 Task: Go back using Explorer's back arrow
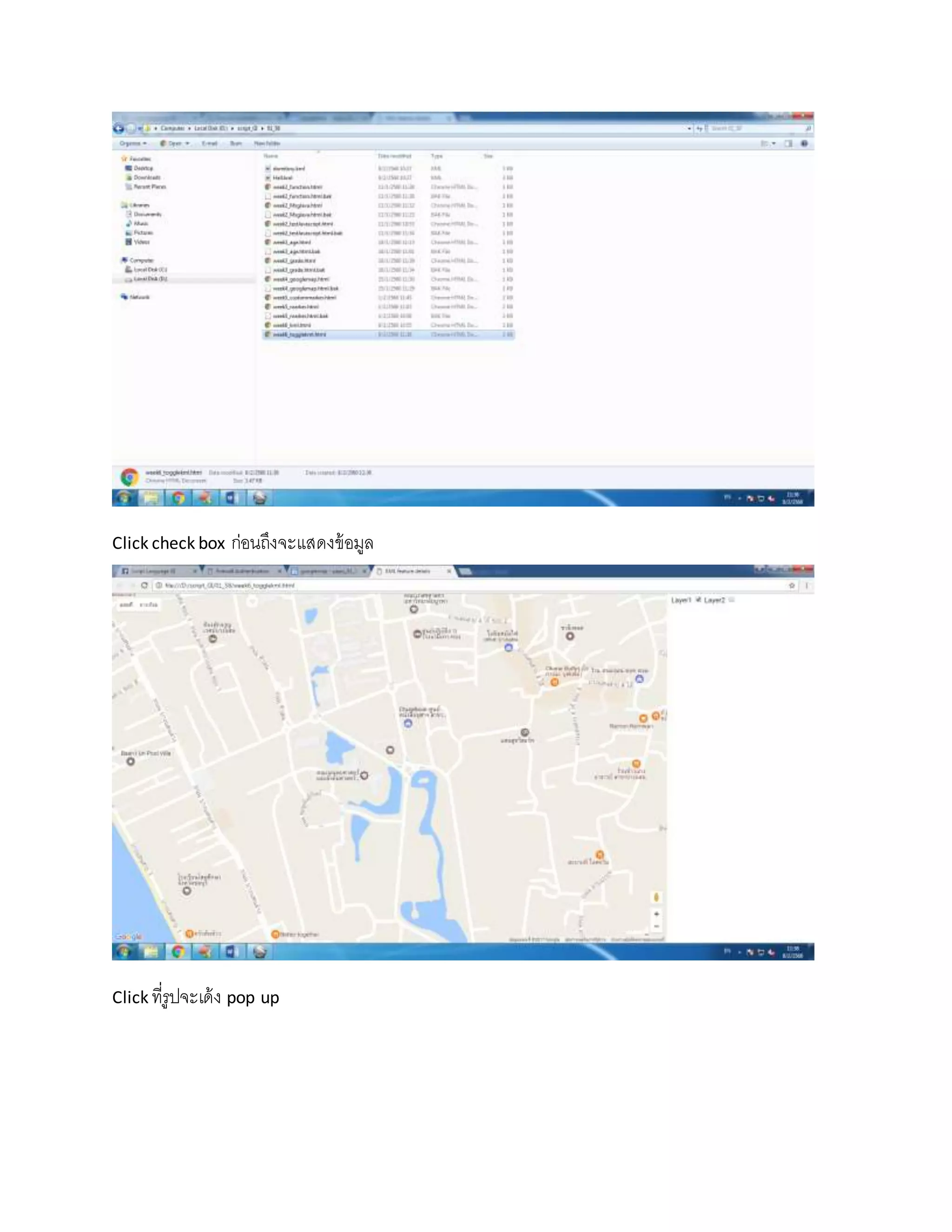tap(119, 129)
